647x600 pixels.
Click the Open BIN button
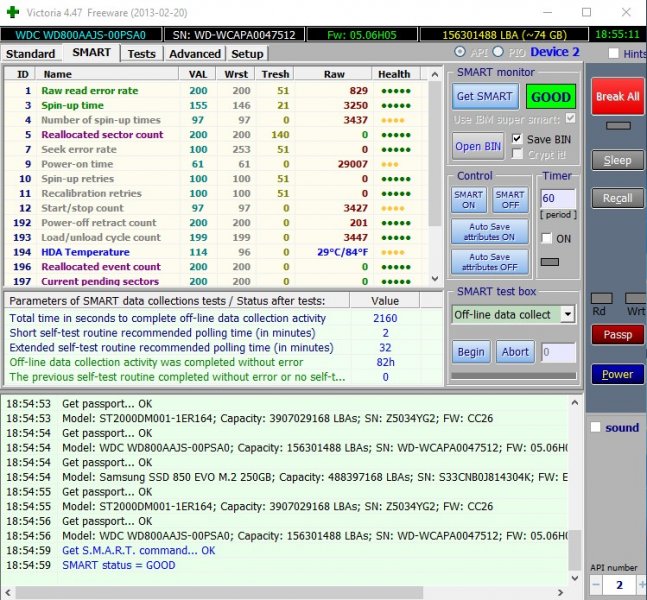tap(478, 146)
